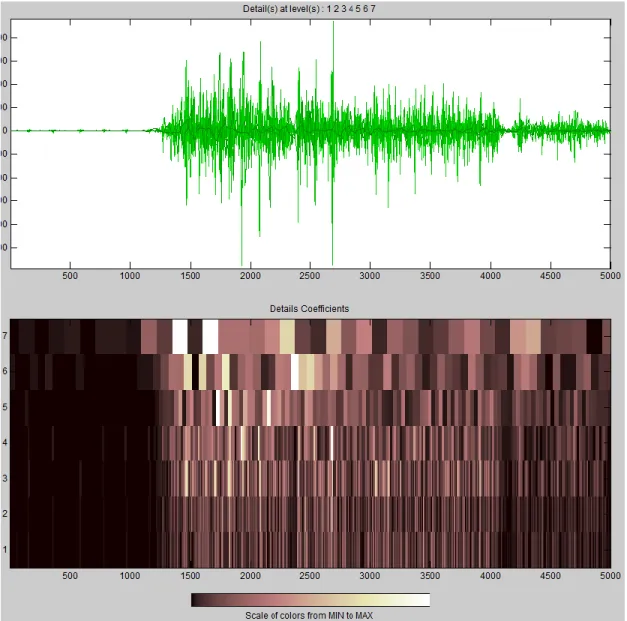Click the 2500 tick under the green signal plot

tap(310, 276)
